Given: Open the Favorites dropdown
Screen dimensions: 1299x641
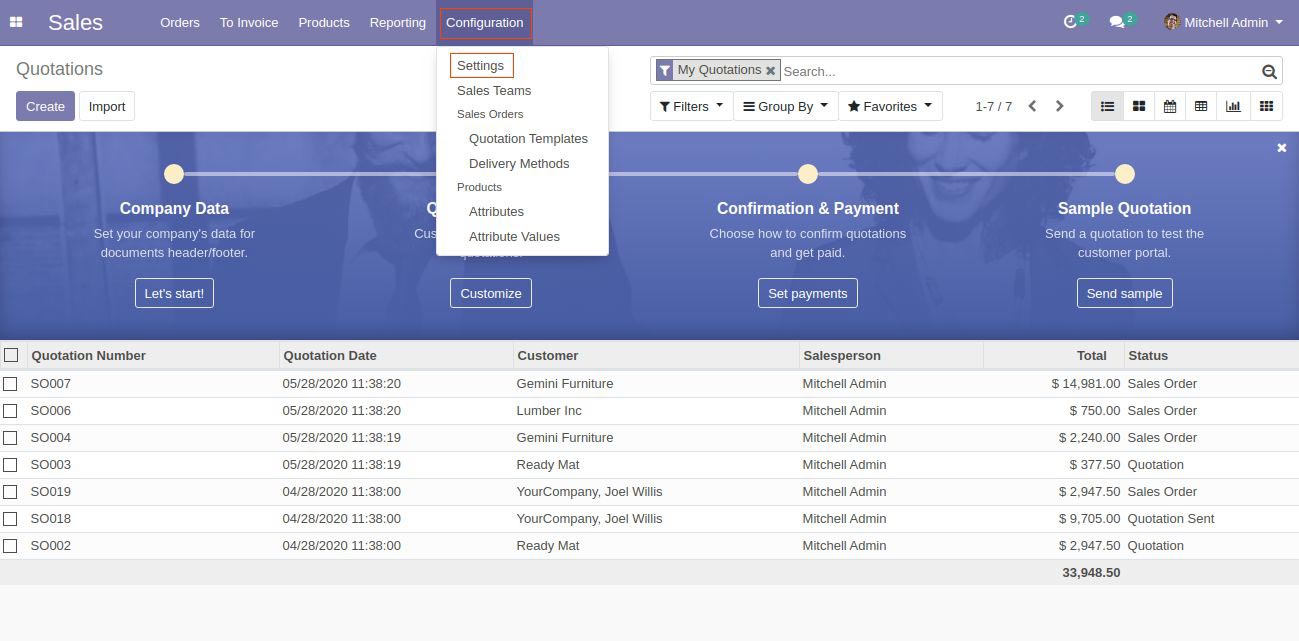Looking at the screenshot, I should pyautogui.click(x=890, y=106).
